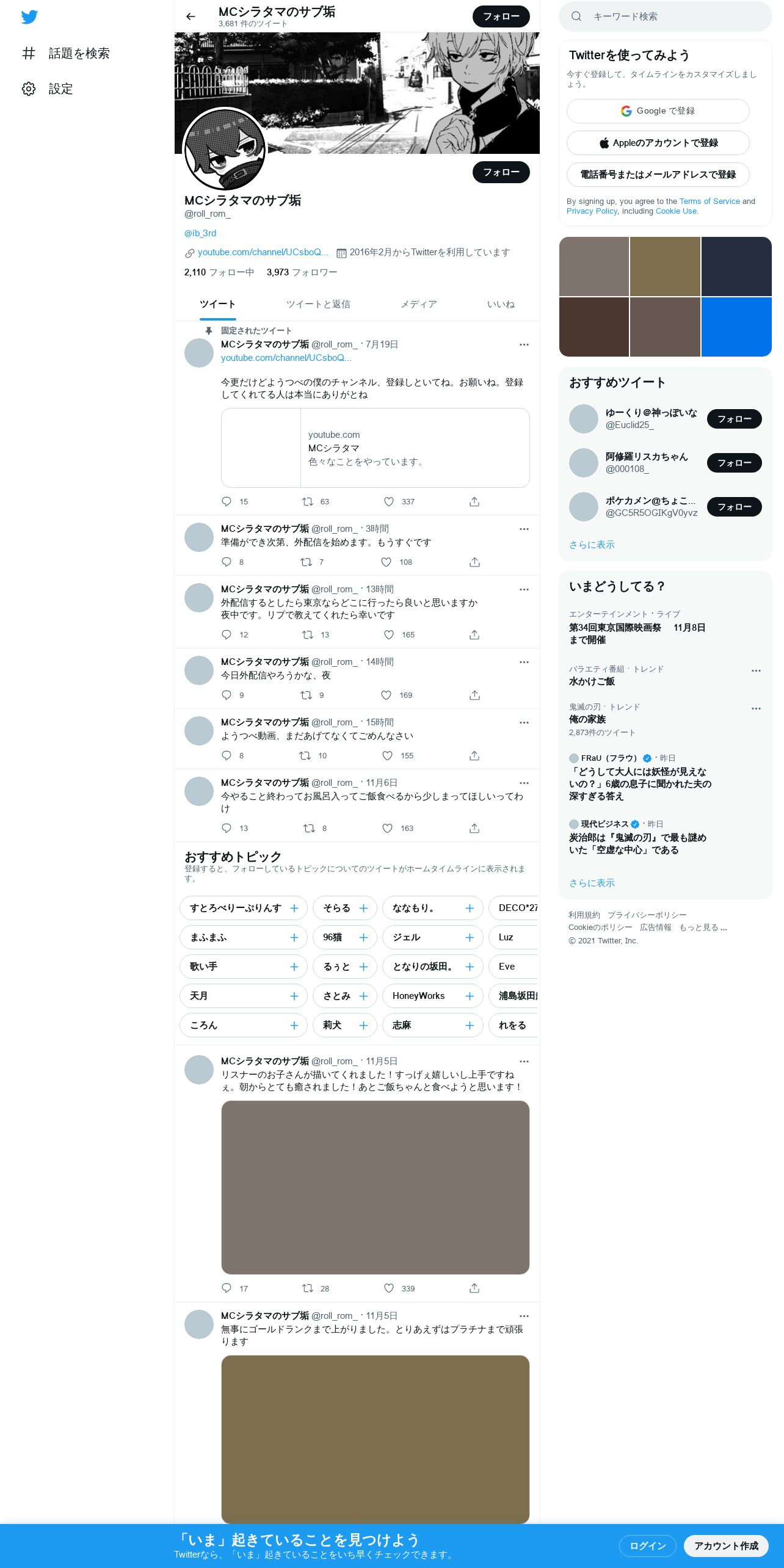Switch to メディア tab
The height and width of the screenshot is (1568, 784).
pyautogui.click(x=418, y=304)
